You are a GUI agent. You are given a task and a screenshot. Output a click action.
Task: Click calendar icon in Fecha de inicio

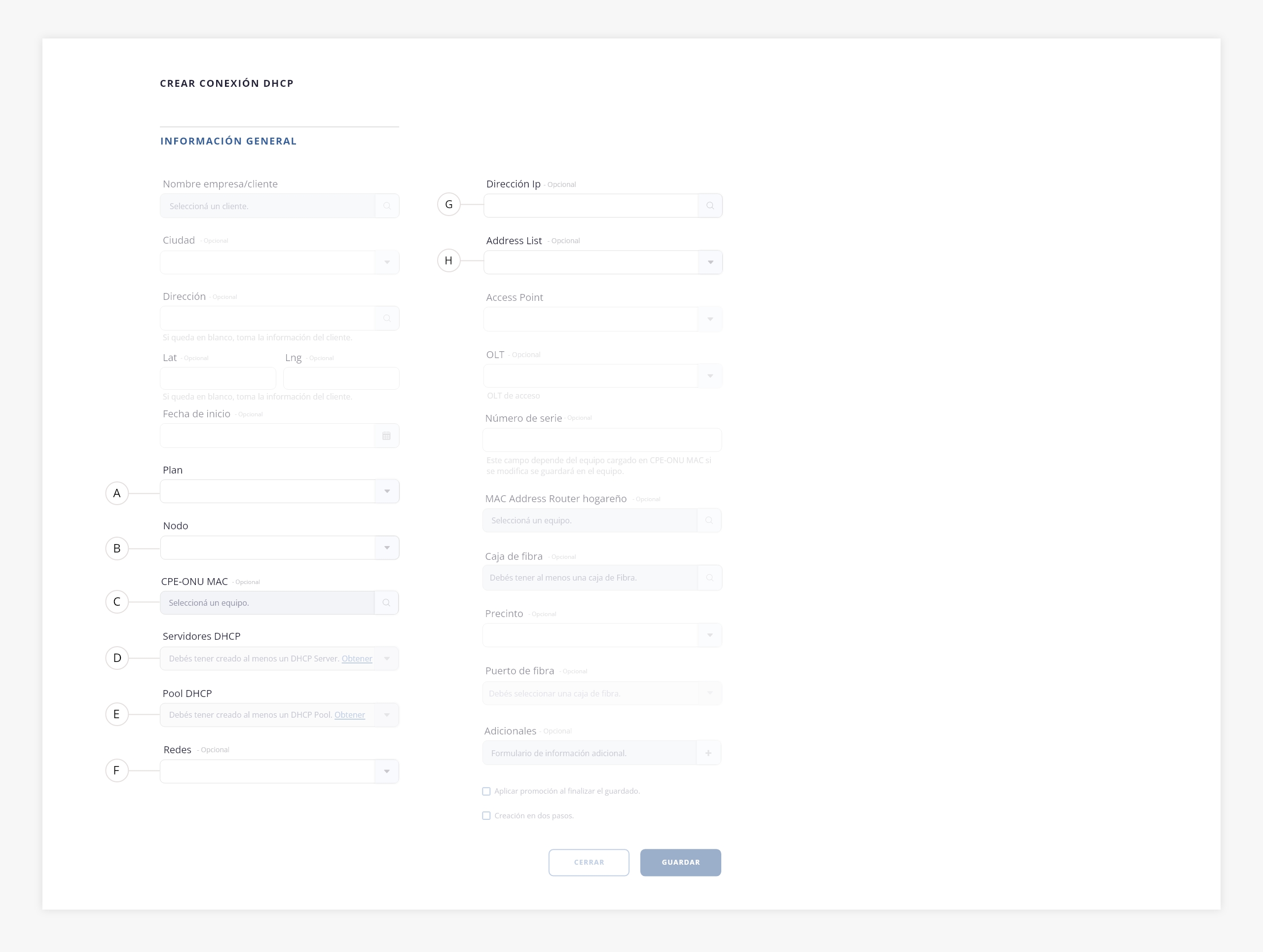coord(387,436)
